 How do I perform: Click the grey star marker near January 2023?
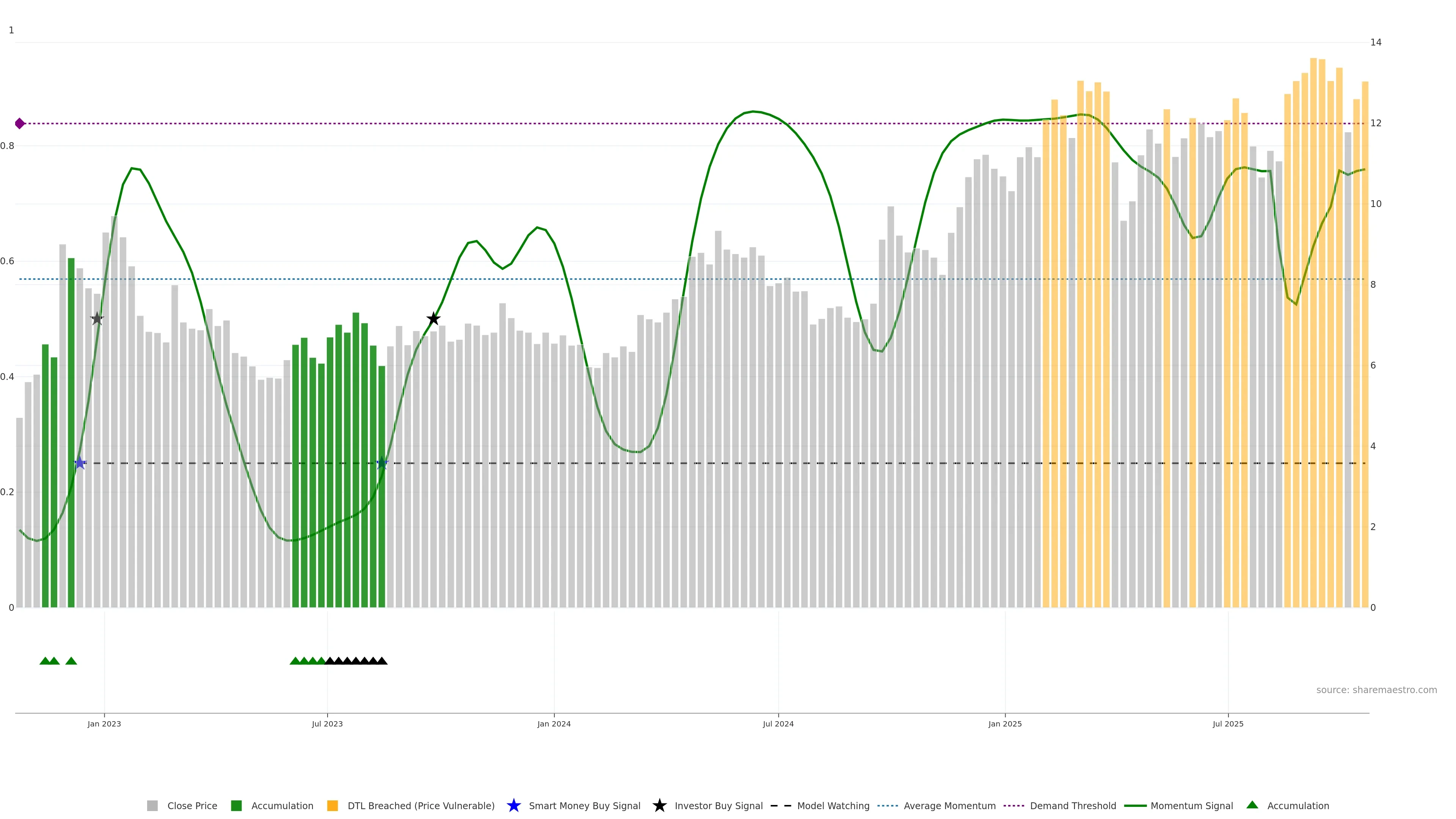97,319
